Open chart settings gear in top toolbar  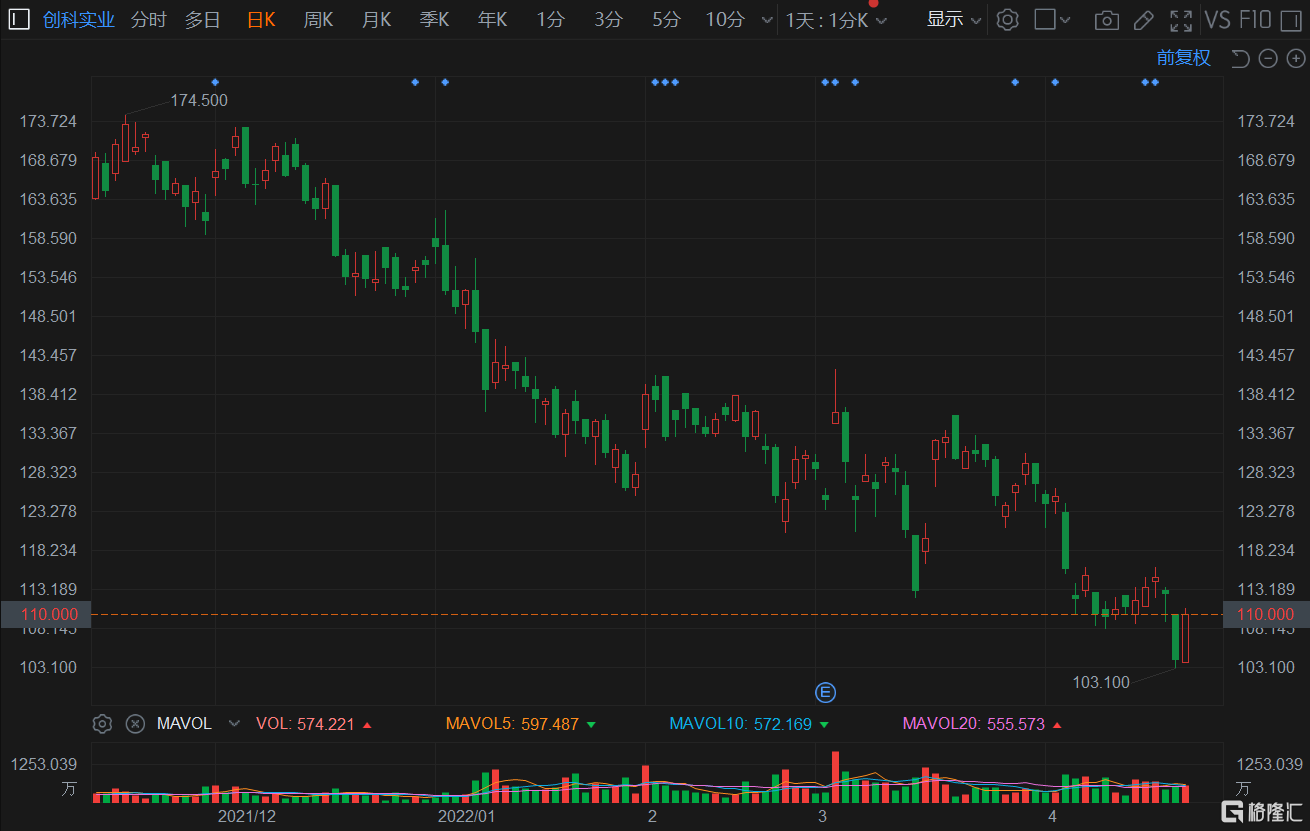[1007, 19]
